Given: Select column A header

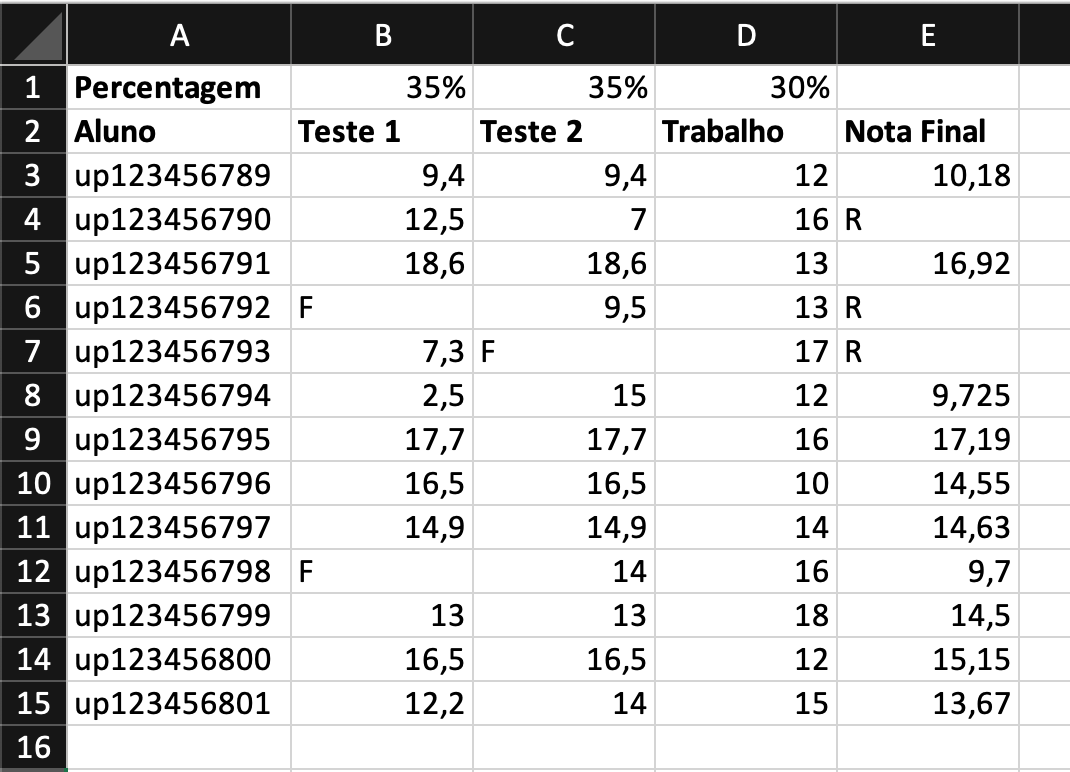Looking at the screenshot, I should [x=180, y=35].
